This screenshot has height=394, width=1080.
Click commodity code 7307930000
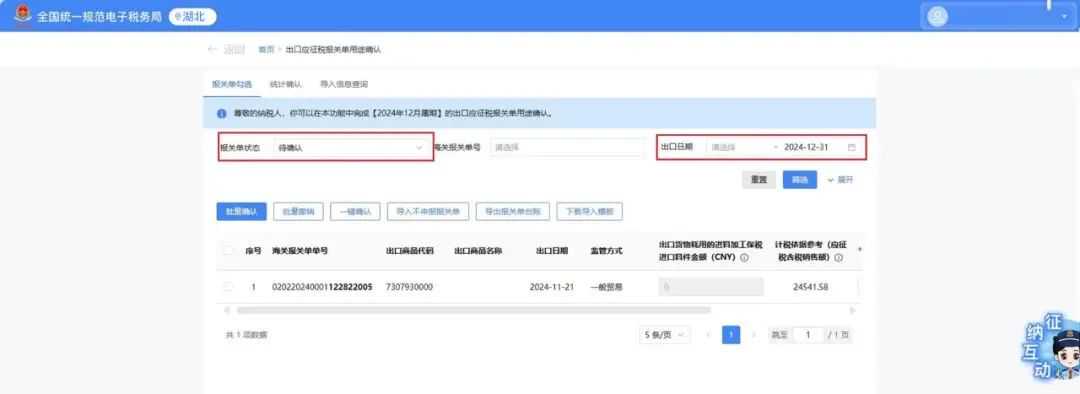tap(409, 287)
